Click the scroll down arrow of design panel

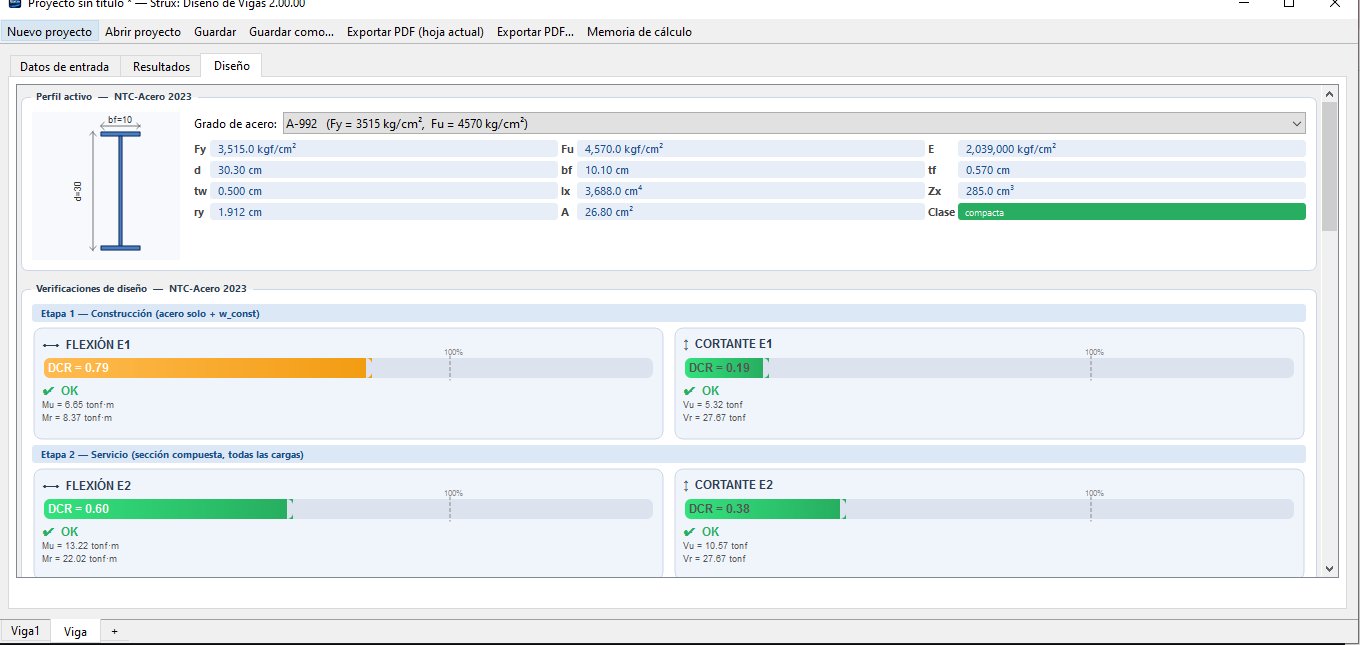click(x=1329, y=568)
